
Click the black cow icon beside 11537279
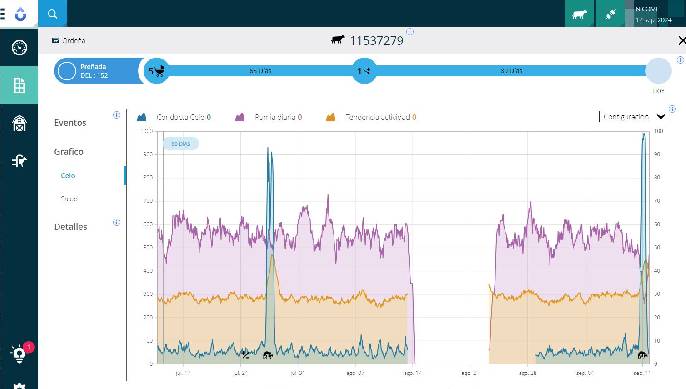pos(337,40)
